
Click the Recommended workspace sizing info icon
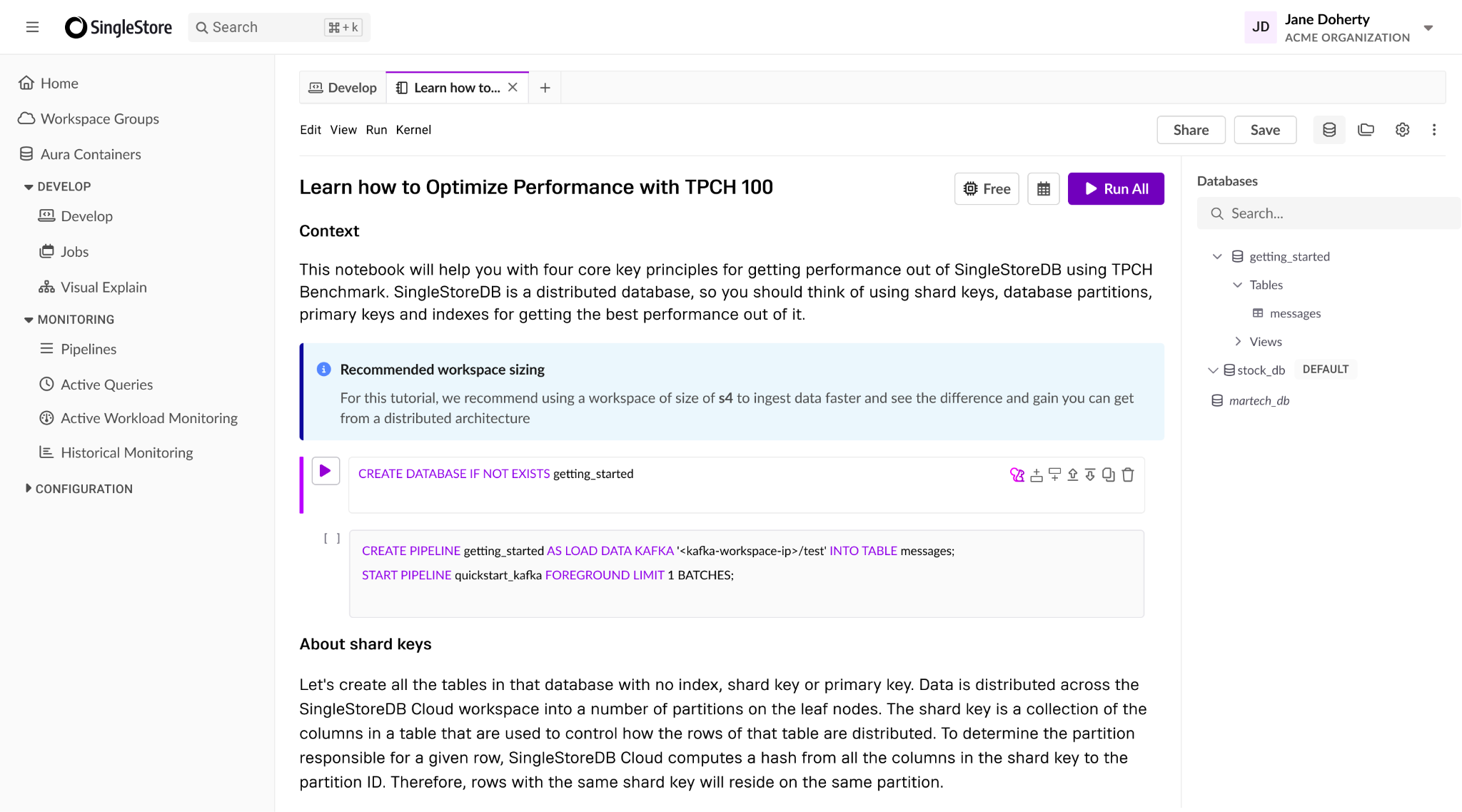[x=323, y=369]
